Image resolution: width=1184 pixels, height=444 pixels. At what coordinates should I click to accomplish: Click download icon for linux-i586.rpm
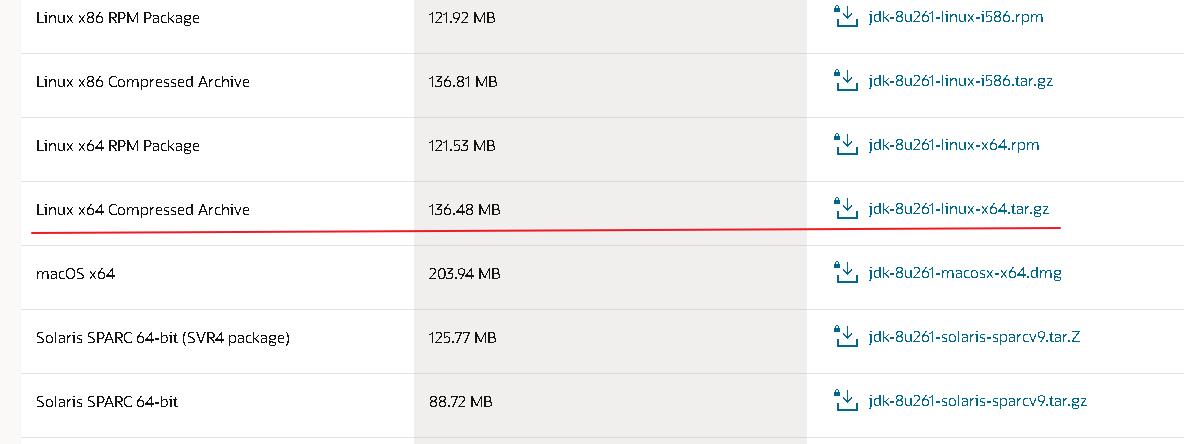(845, 16)
